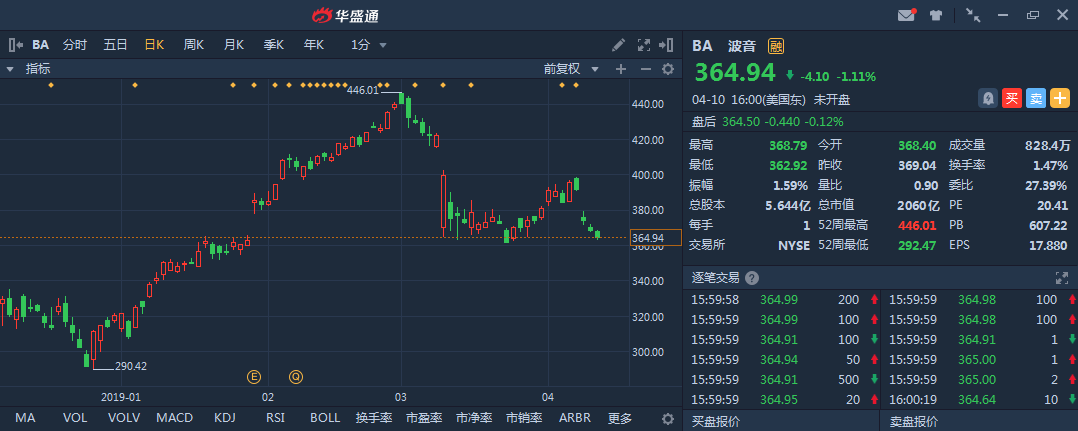Open the help icon beside 逐笔交易
Image resolution: width=1078 pixels, height=431 pixels.
tap(752, 278)
